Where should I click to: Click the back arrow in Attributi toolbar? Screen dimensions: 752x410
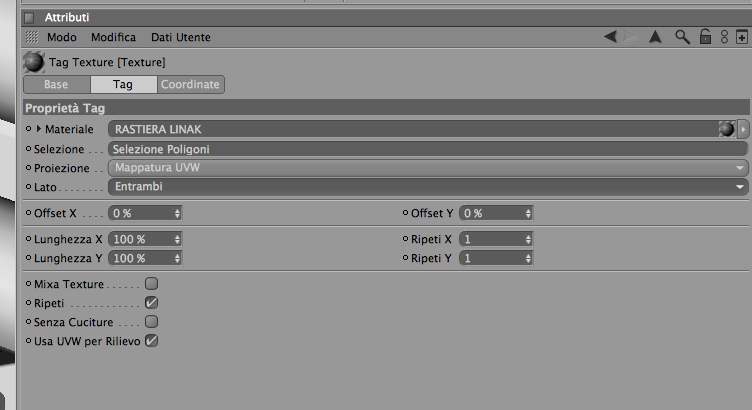pyautogui.click(x=610, y=37)
